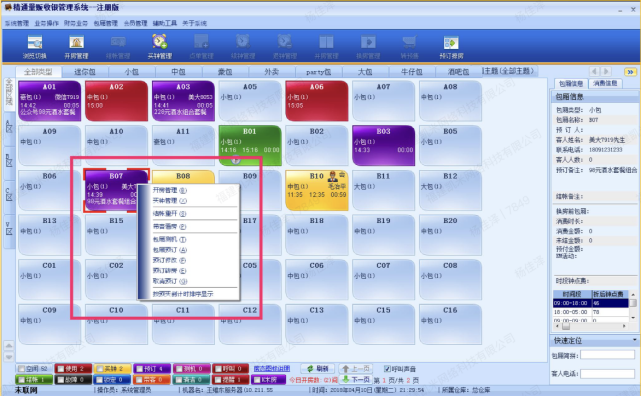Click the 刷新 refresh button
The height and width of the screenshot is (396, 641).
pos(318,369)
